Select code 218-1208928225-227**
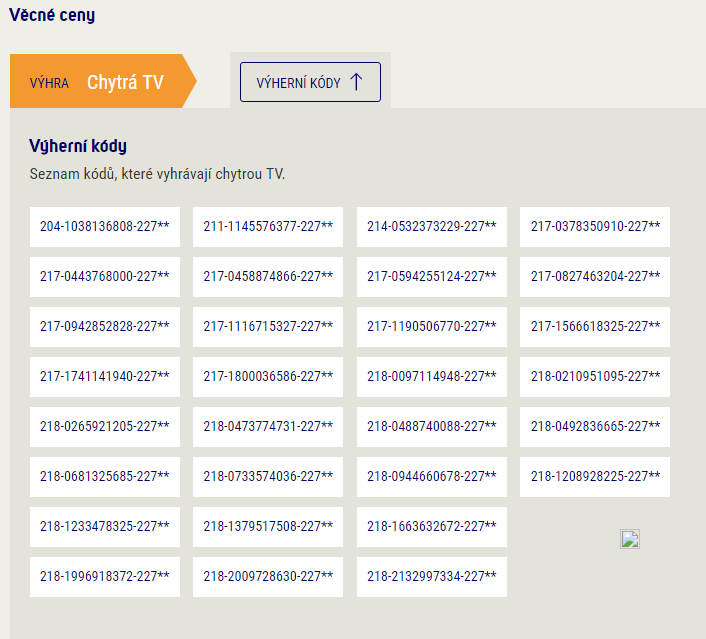This screenshot has width=706, height=639. tap(595, 477)
